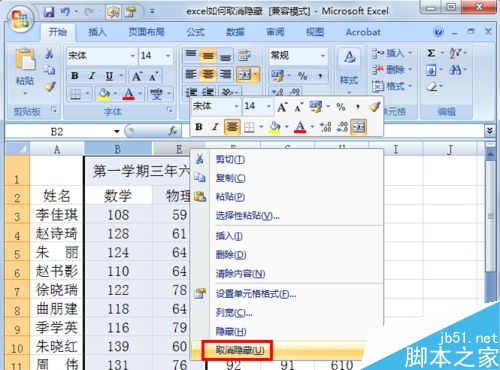
Task: Choose 隐藏(H) in context menu
Action: click(x=287, y=331)
